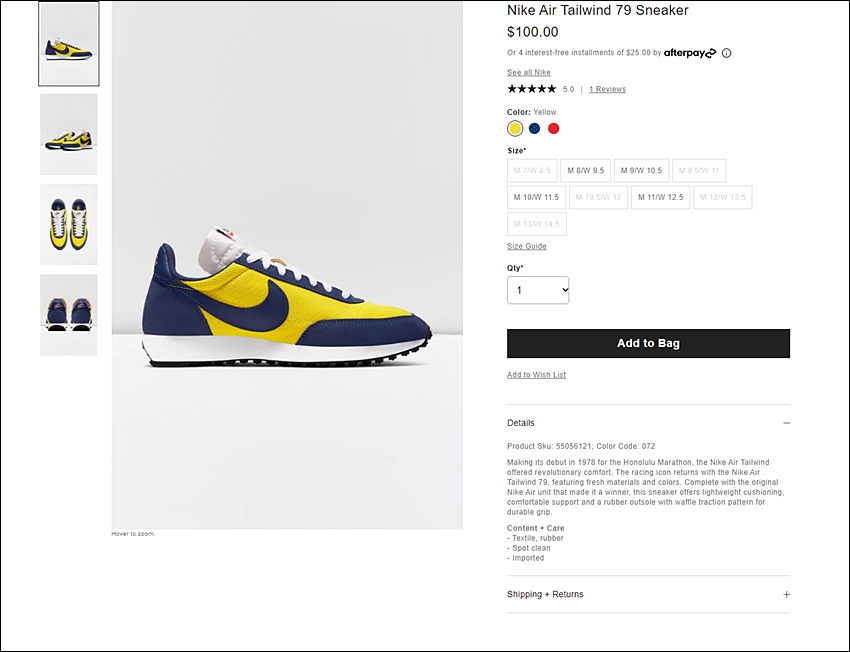
Task: Select the navy blue color swatch
Action: click(x=534, y=128)
